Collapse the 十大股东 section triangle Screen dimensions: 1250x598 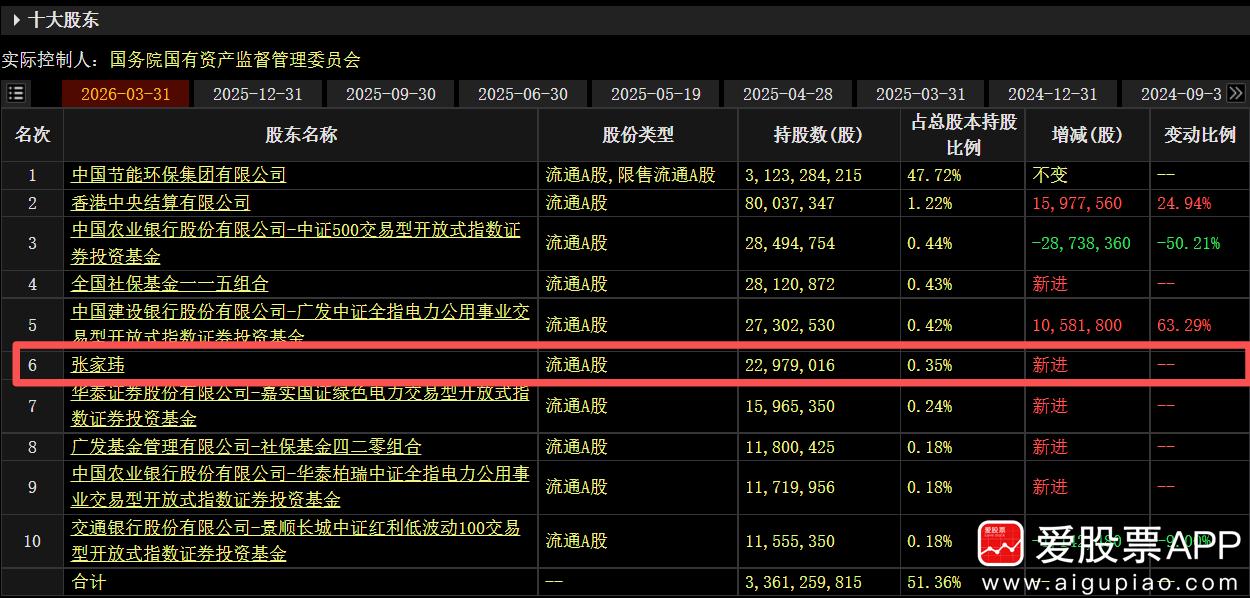click(18, 19)
